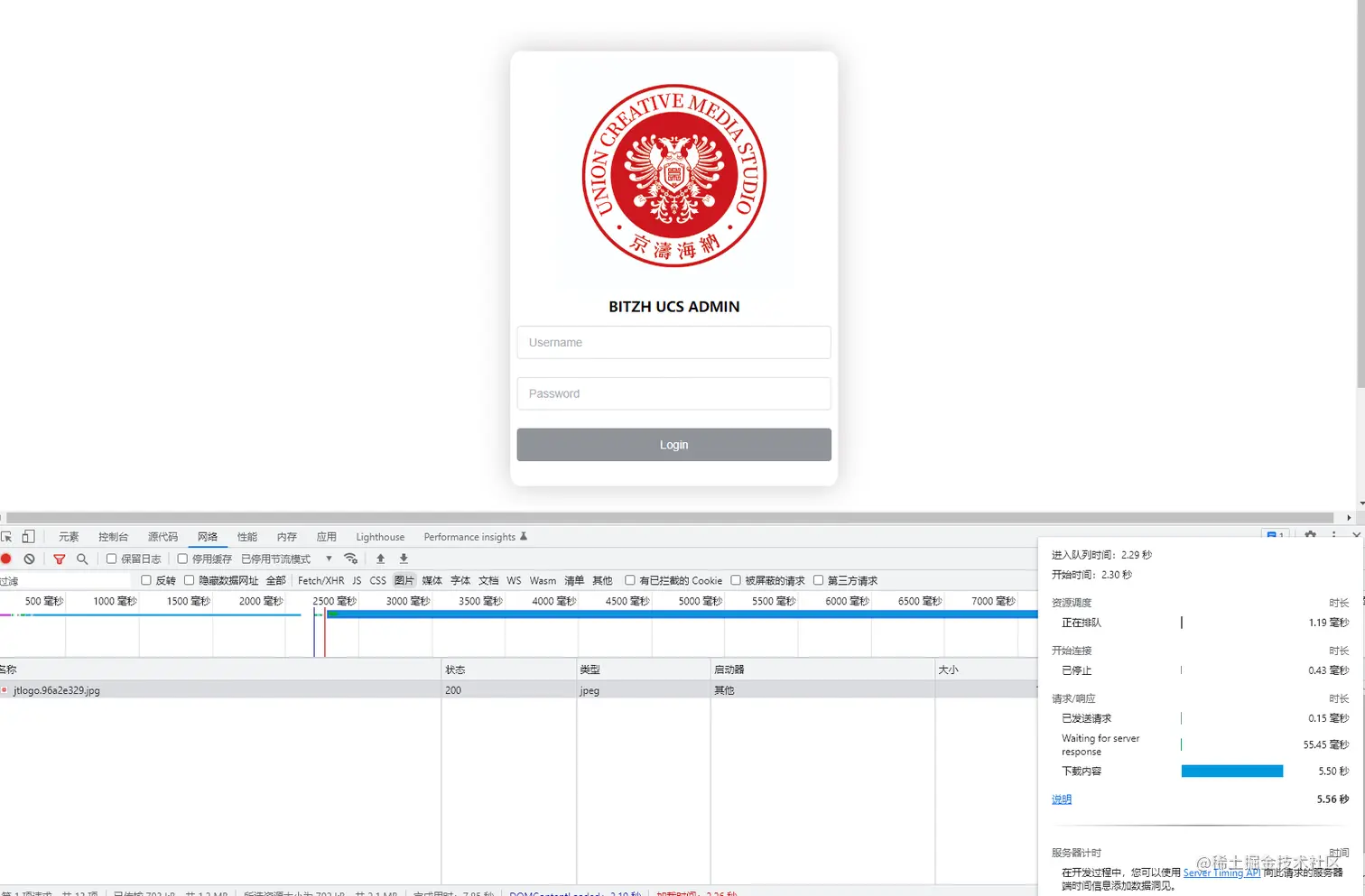Click jtlogo image file icon in row
This screenshot has height=896, width=1365.
pos(5,690)
